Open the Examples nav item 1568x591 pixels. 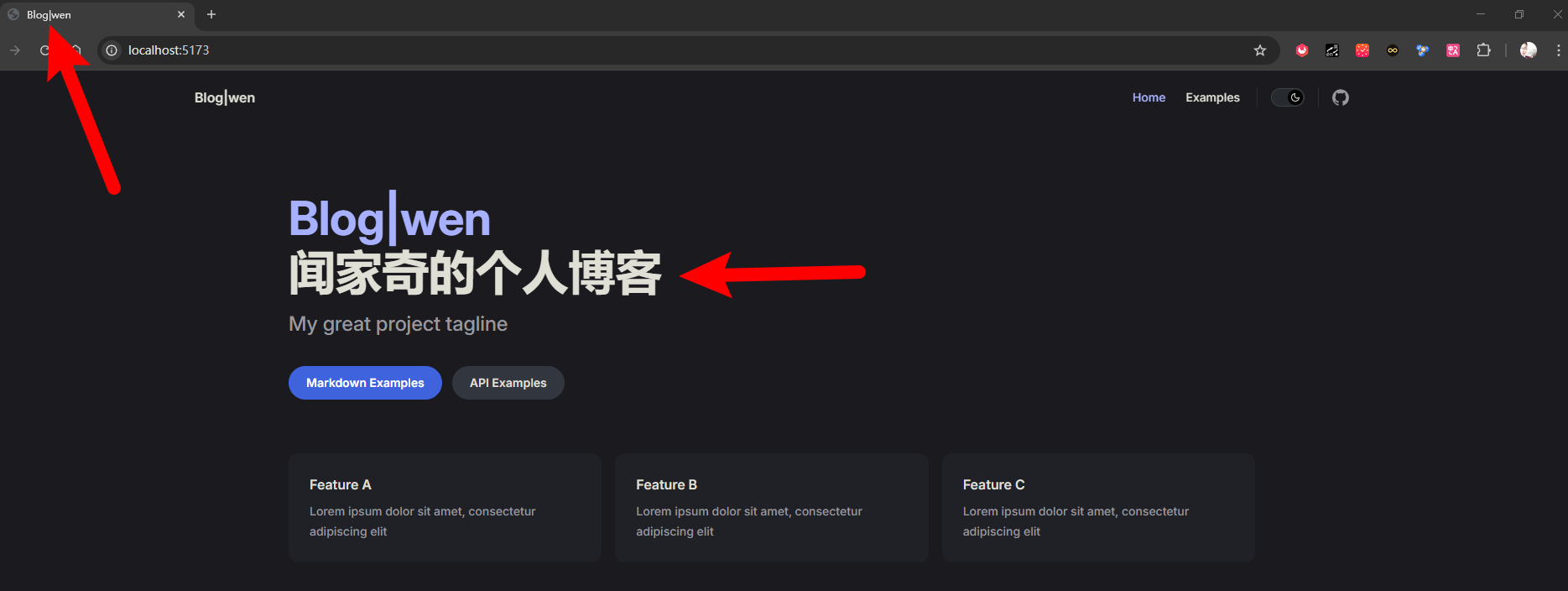point(1212,97)
